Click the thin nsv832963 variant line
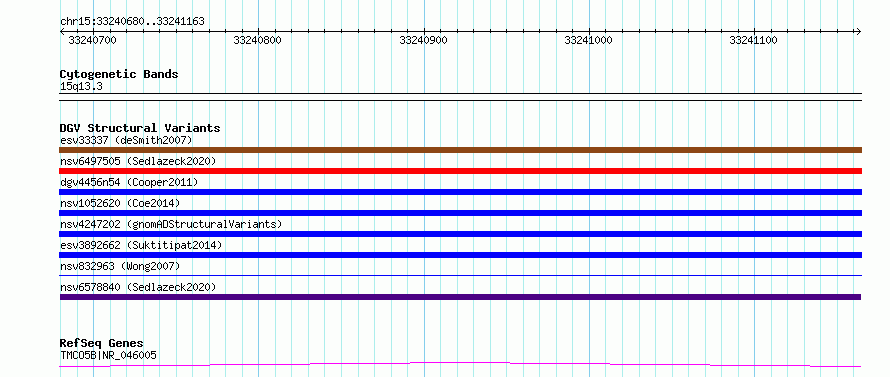Image resolution: width=890 pixels, height=377 pixels. point(460,276)
